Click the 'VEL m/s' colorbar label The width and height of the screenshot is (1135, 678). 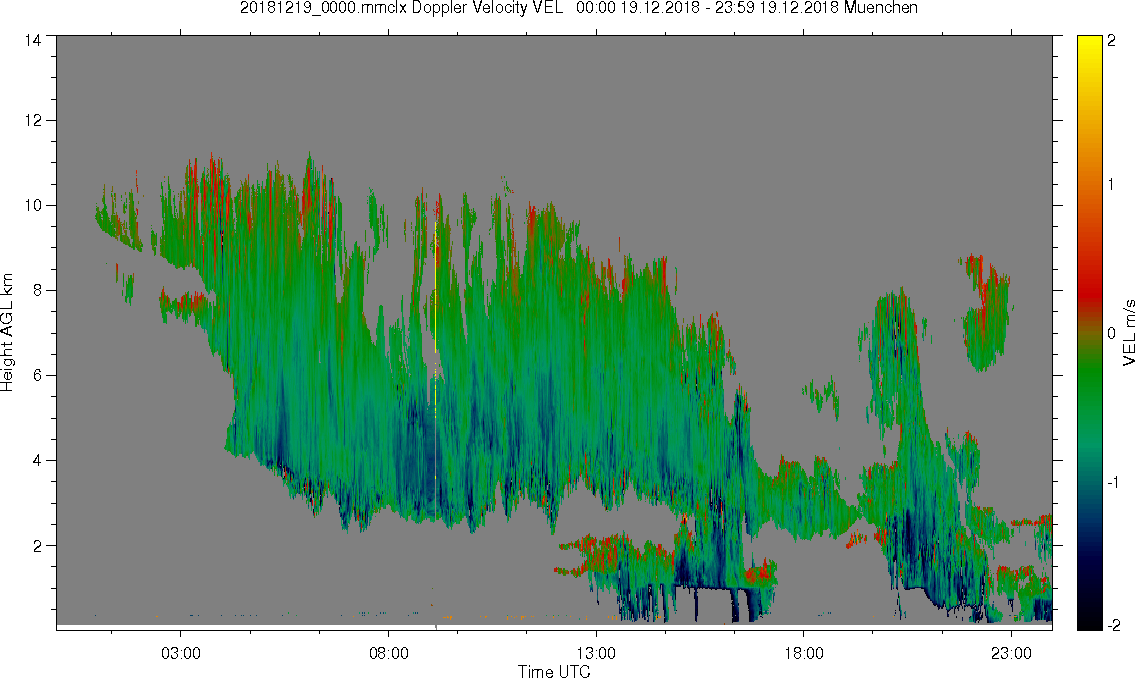[x=1128, y=331]
